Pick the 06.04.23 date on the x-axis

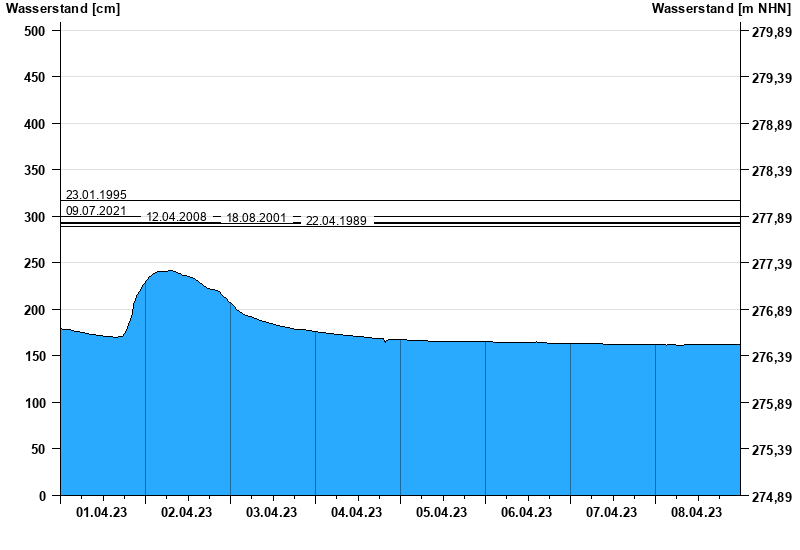point(527,513)
